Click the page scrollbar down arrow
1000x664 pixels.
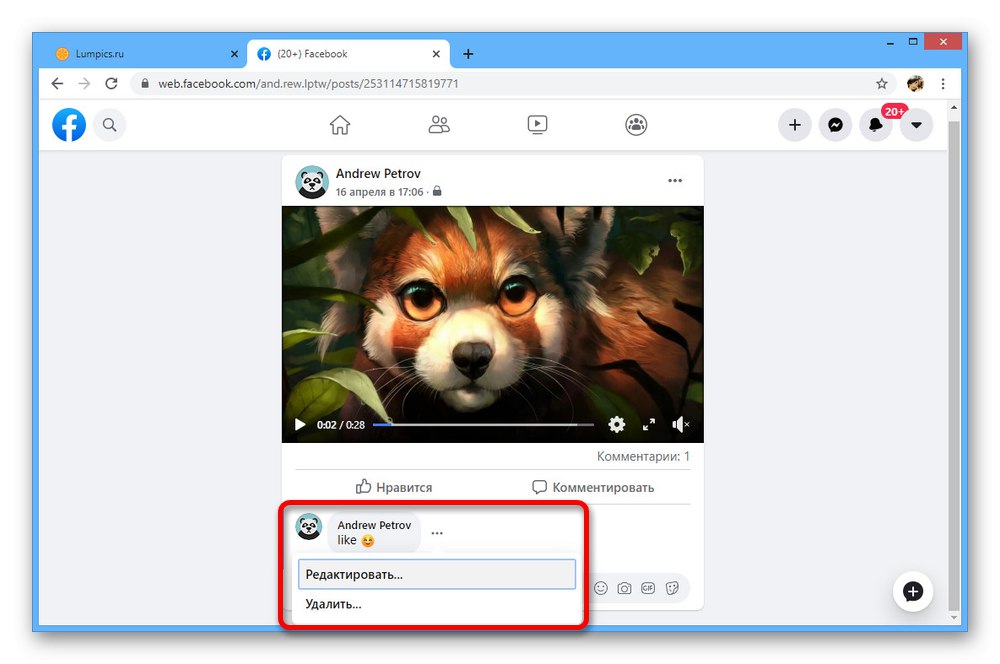953,617
